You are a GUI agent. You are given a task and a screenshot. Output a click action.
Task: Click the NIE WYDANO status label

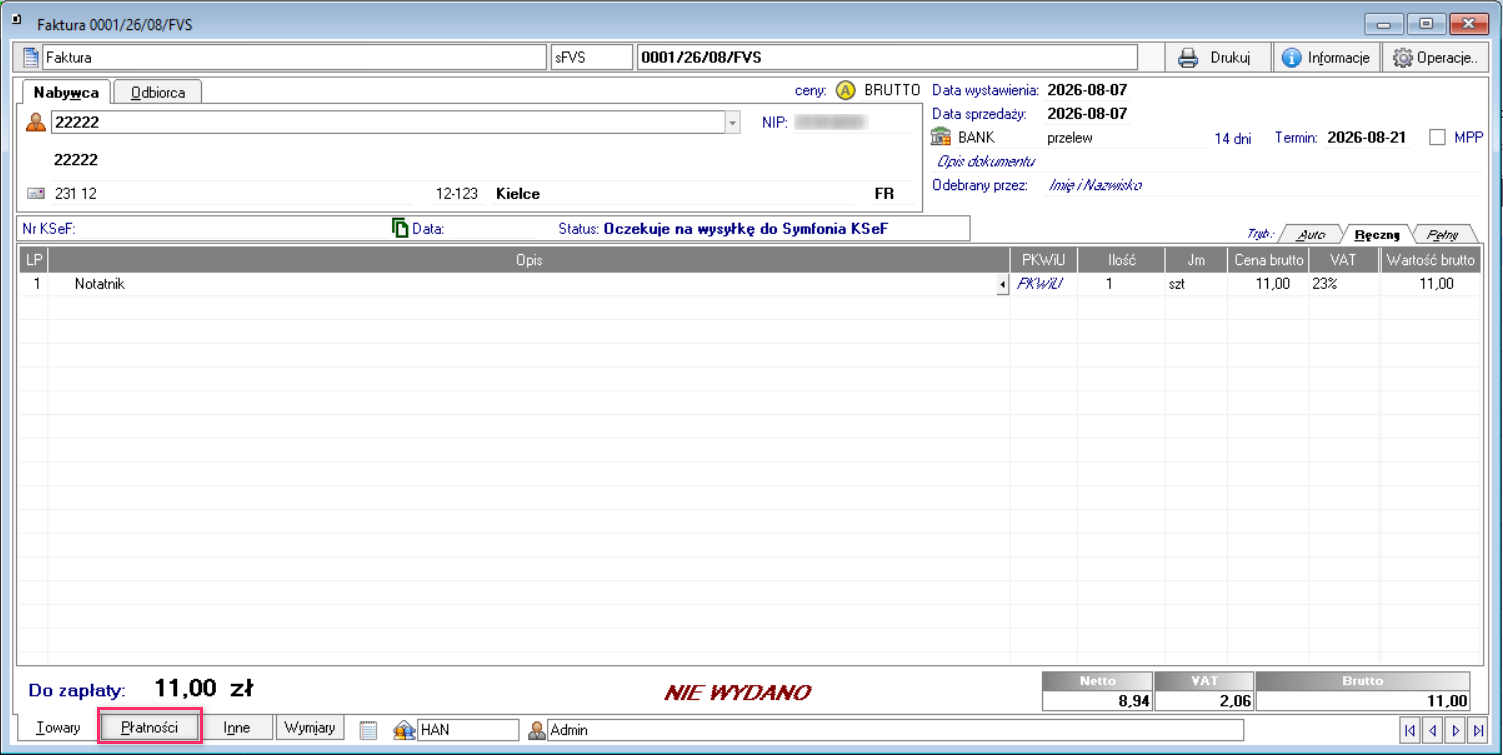(738, 692)
